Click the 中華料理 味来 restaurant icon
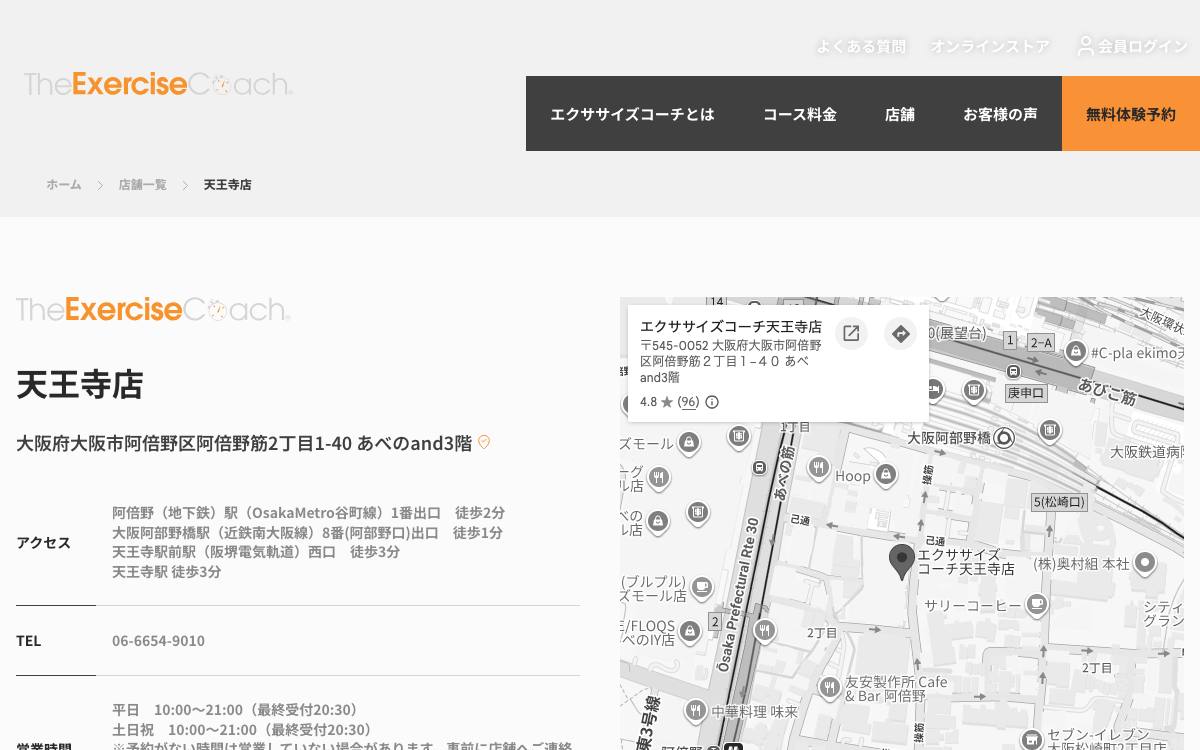Screen dimensions: 1200x750 pos(696,711)
